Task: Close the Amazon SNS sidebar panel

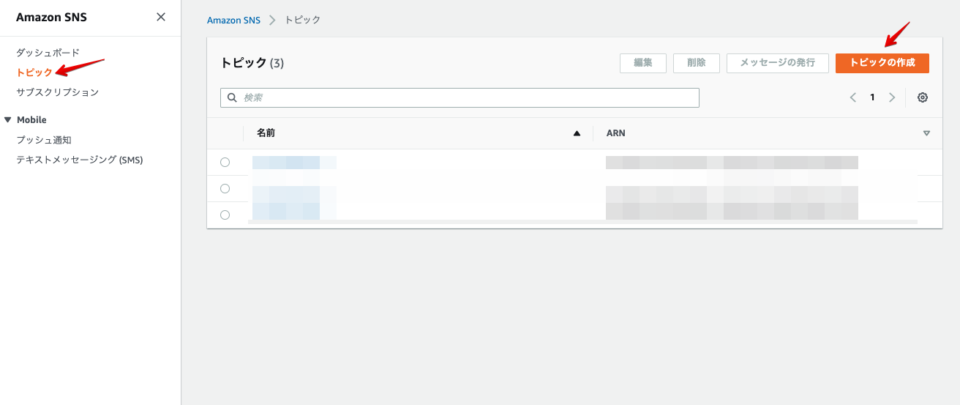Action: [x=161, y=17]
